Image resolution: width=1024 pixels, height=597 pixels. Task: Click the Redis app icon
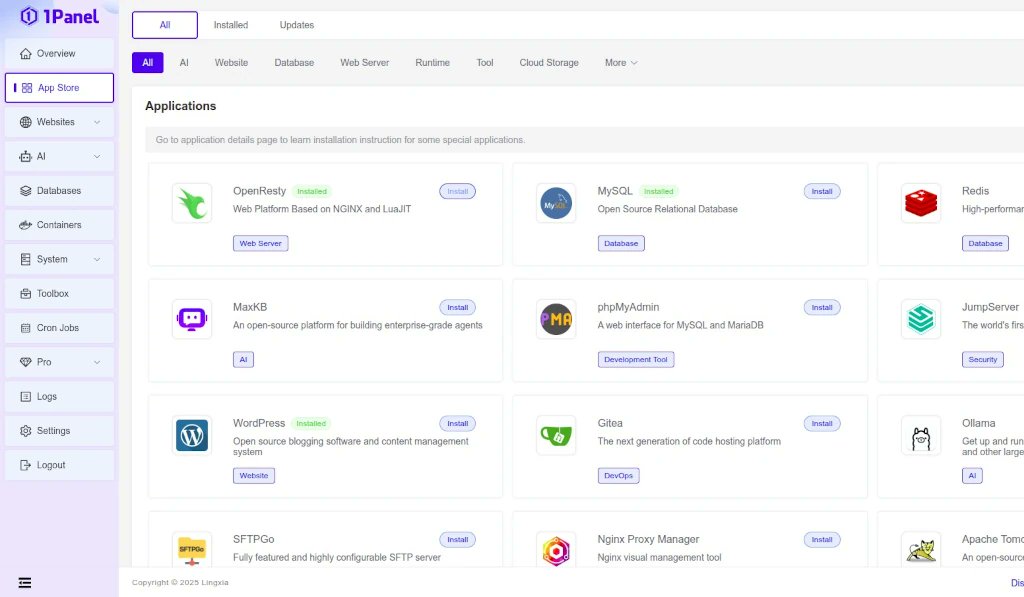[x=921, y=203]
